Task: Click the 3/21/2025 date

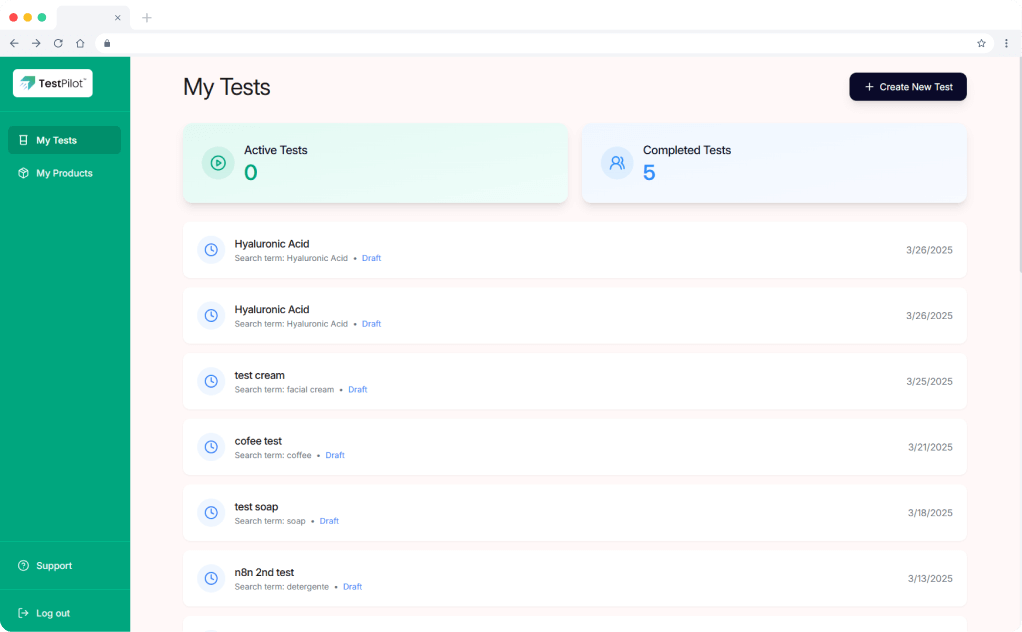Action: point(930,447)
